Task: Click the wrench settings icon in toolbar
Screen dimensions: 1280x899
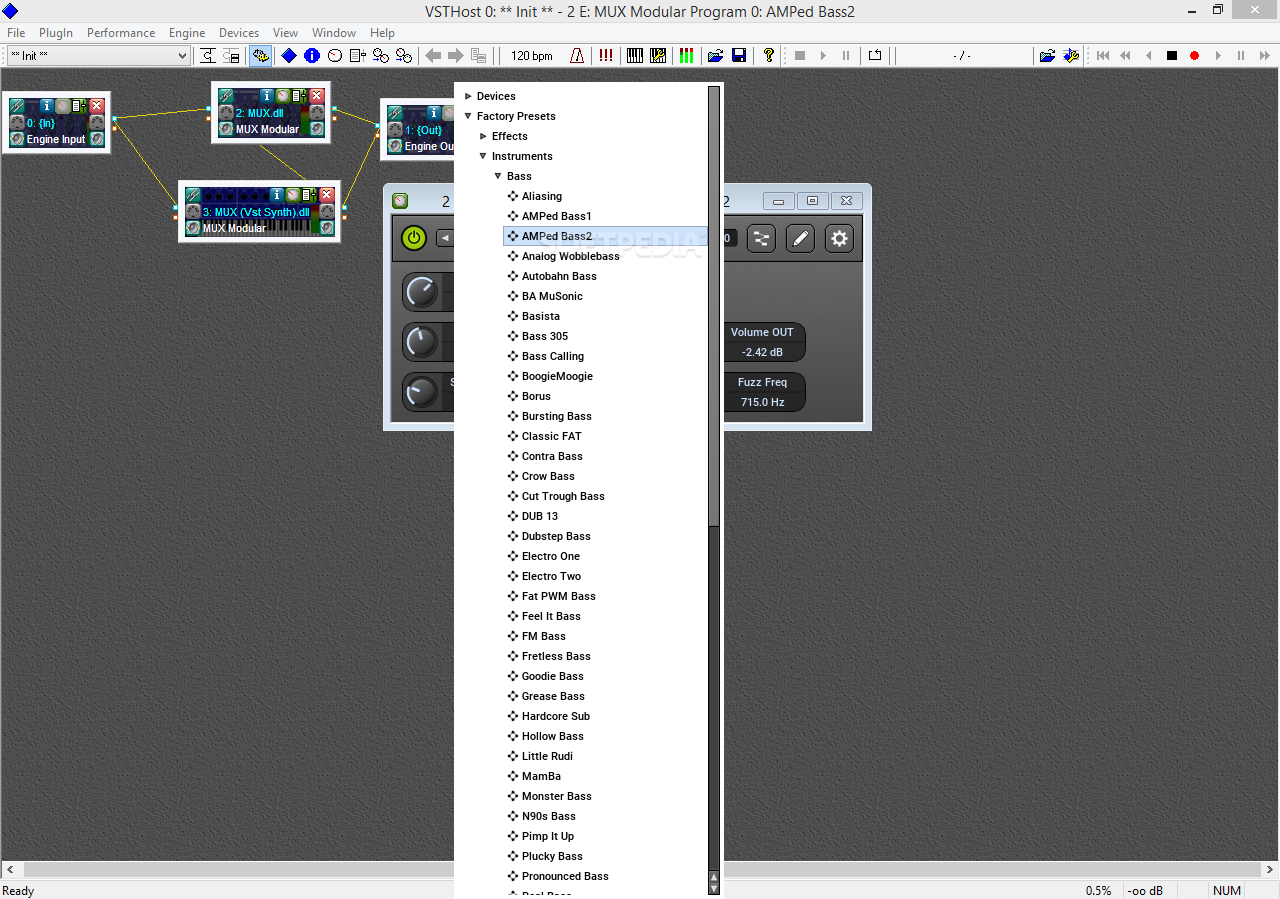Action: coord(1071,56)
